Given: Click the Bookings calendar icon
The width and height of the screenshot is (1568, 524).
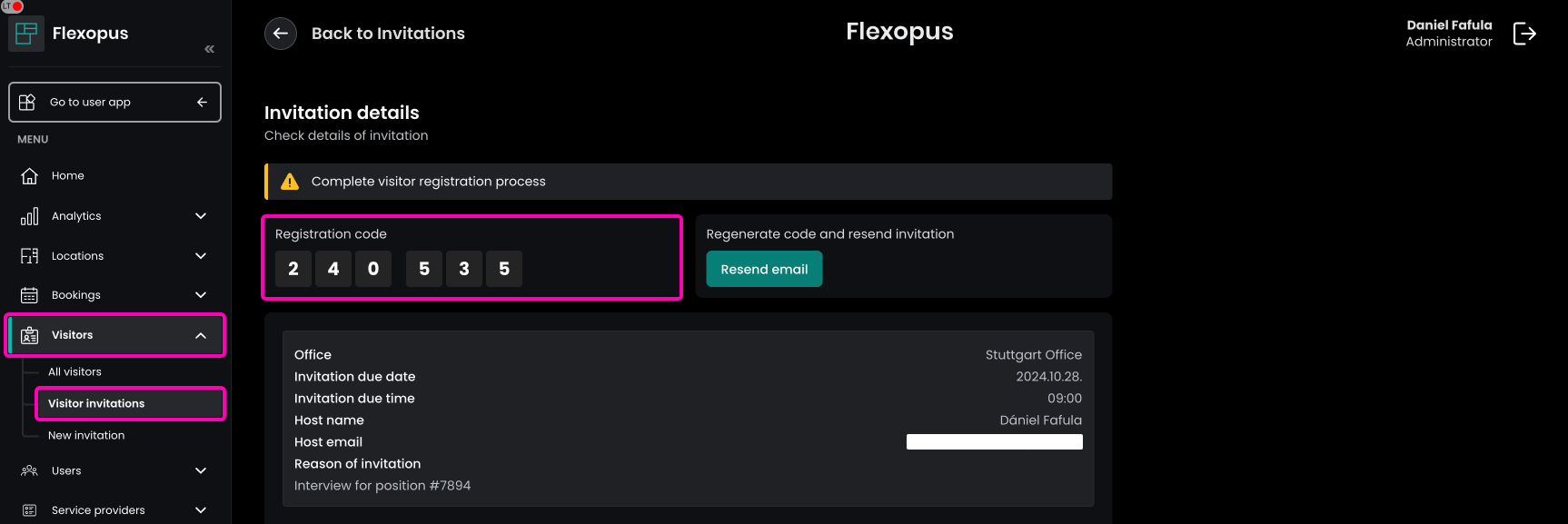Looking at the screenshot, I should pyautogui.click(x=29, y=295).
